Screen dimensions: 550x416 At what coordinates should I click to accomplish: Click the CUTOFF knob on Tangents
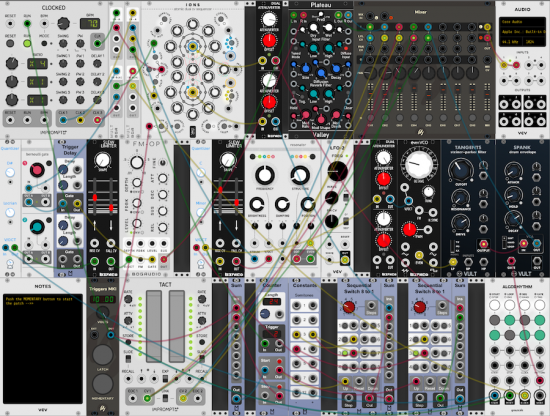coord(461,170)
